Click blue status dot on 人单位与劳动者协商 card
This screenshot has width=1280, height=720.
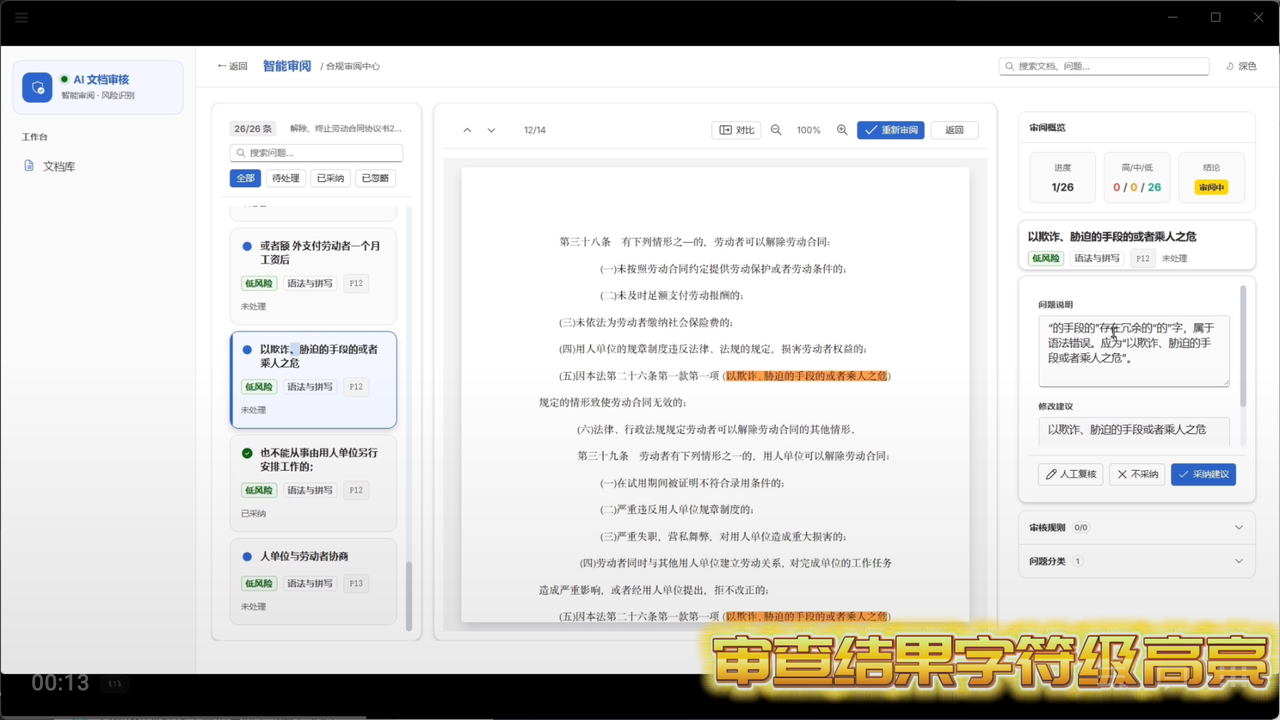[x=247, y=556]
